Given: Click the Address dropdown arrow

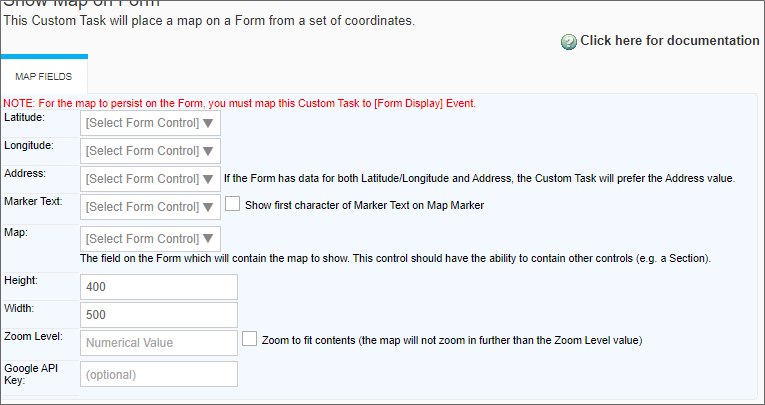Looking at the screenshot, I should click(x=208, y=179).
